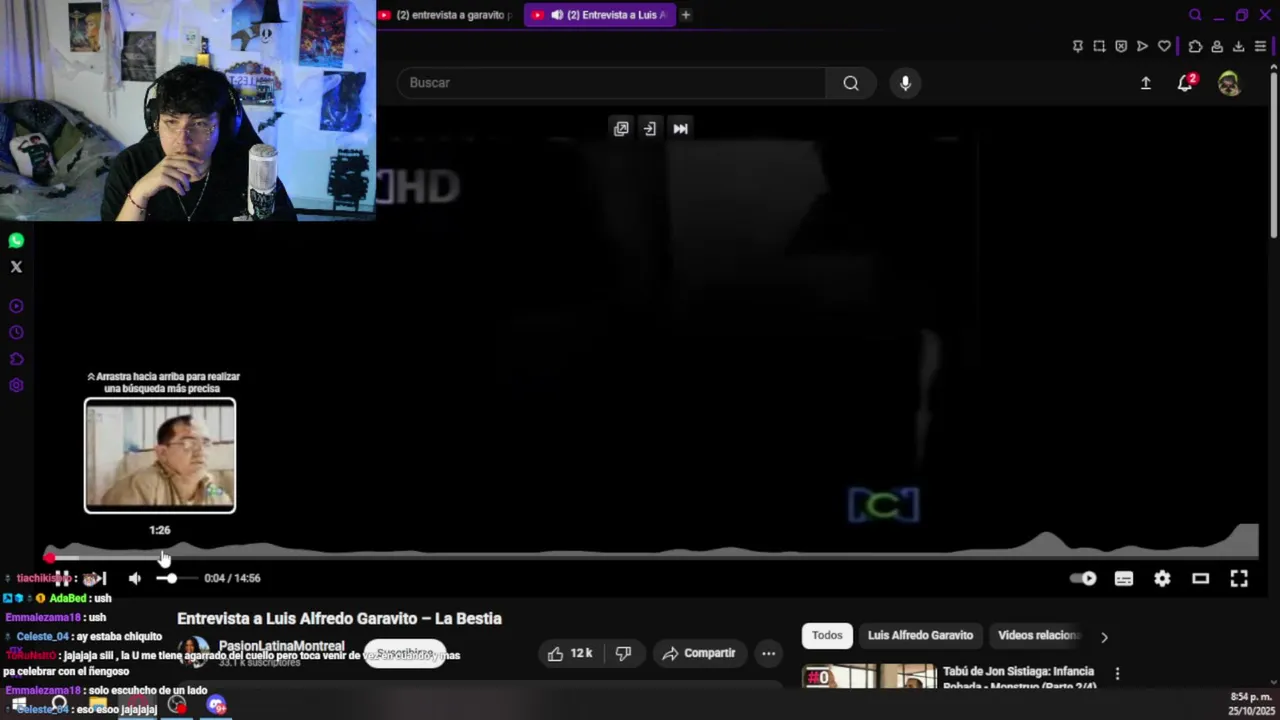Open the taskbar clock and date
The image size is (1280, 720).
1251,704
